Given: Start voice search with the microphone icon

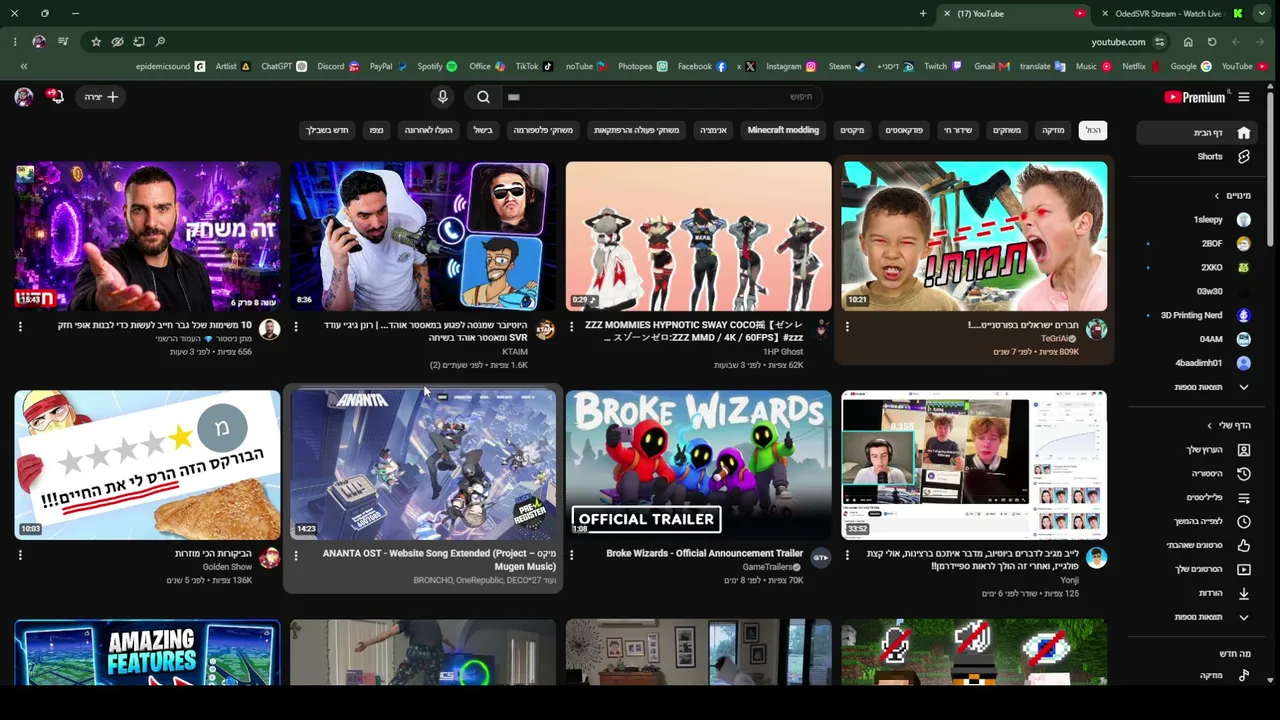Looking at the screenshot, I should point(443,97).
